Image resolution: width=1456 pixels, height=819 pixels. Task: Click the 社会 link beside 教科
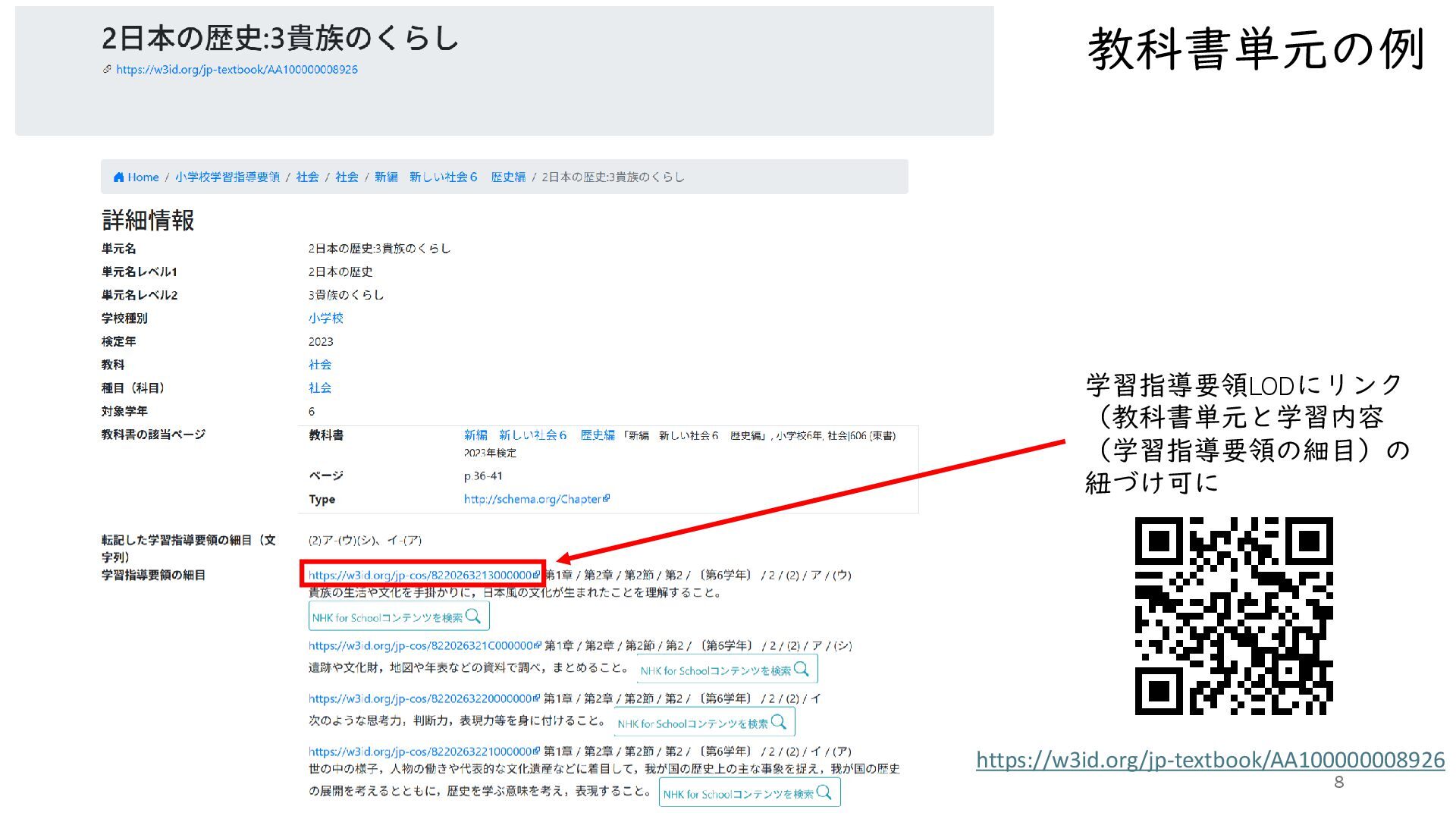pos(319,365)
